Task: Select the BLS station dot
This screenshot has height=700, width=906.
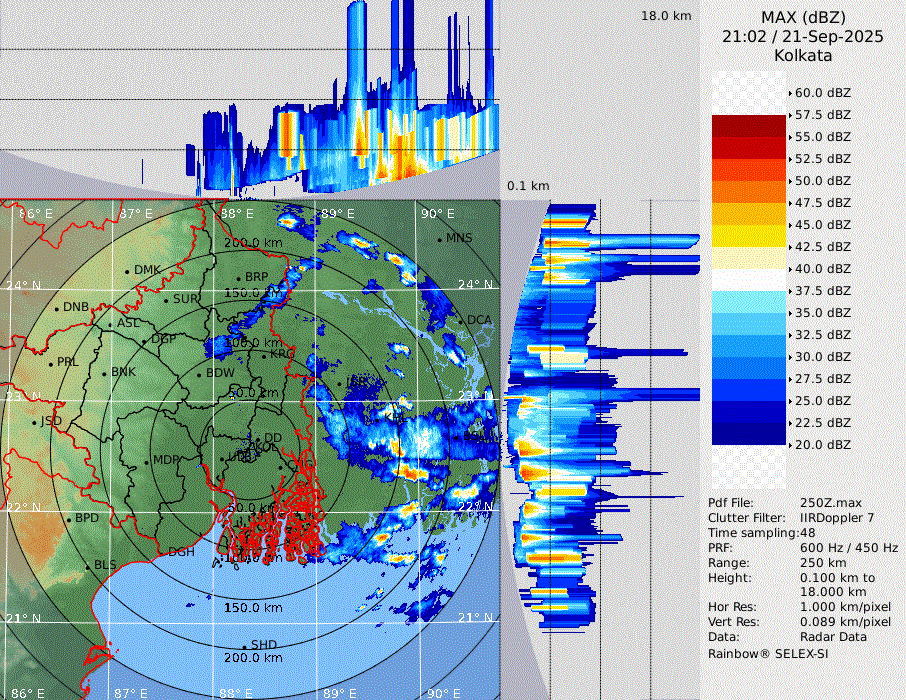Action: 88,566
